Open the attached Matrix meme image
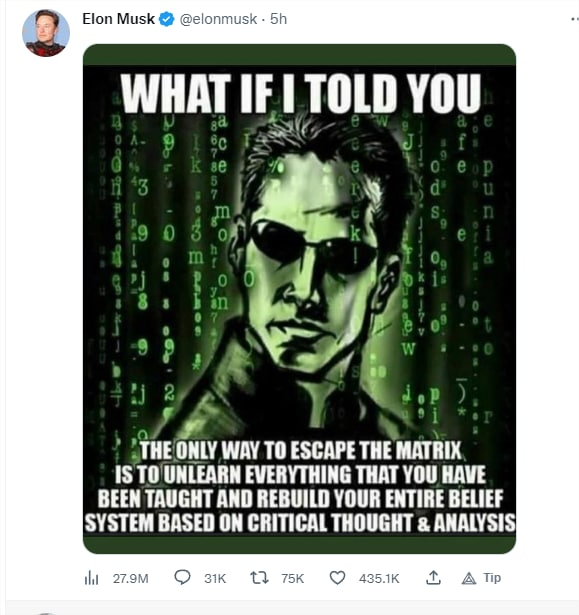This screenshot has width=579, height=615. click(299, 299)
